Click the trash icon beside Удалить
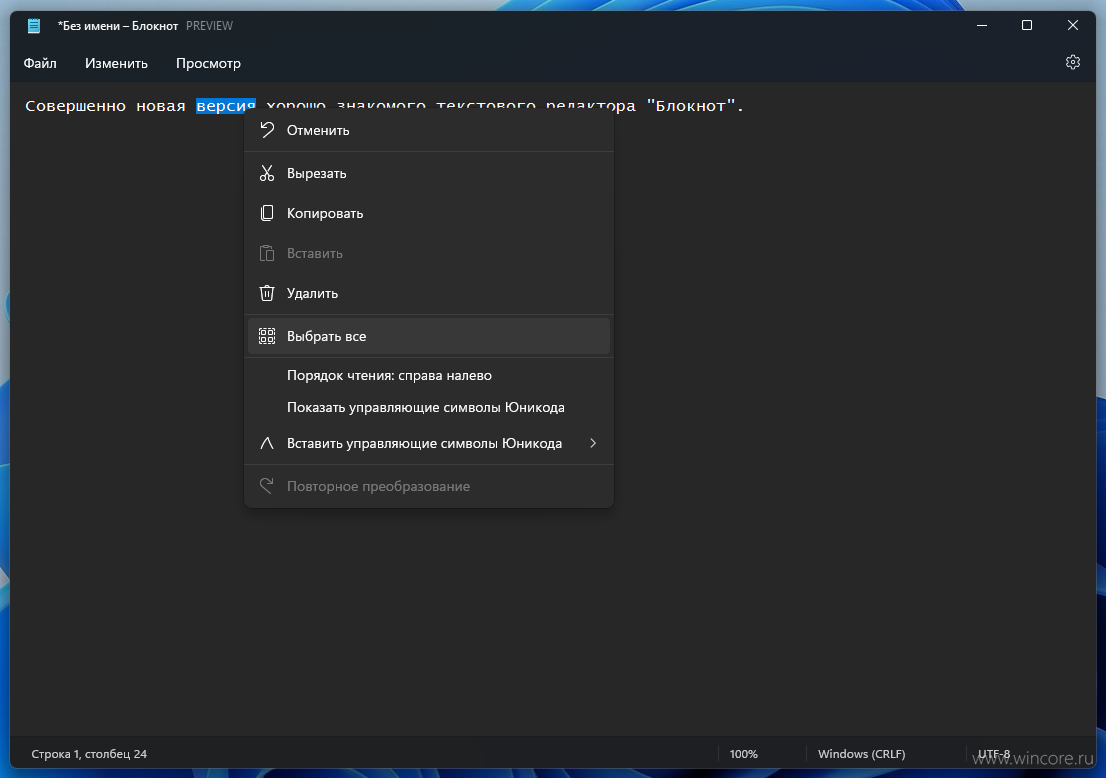The image size is (1106, 778). tap(267, 293)
